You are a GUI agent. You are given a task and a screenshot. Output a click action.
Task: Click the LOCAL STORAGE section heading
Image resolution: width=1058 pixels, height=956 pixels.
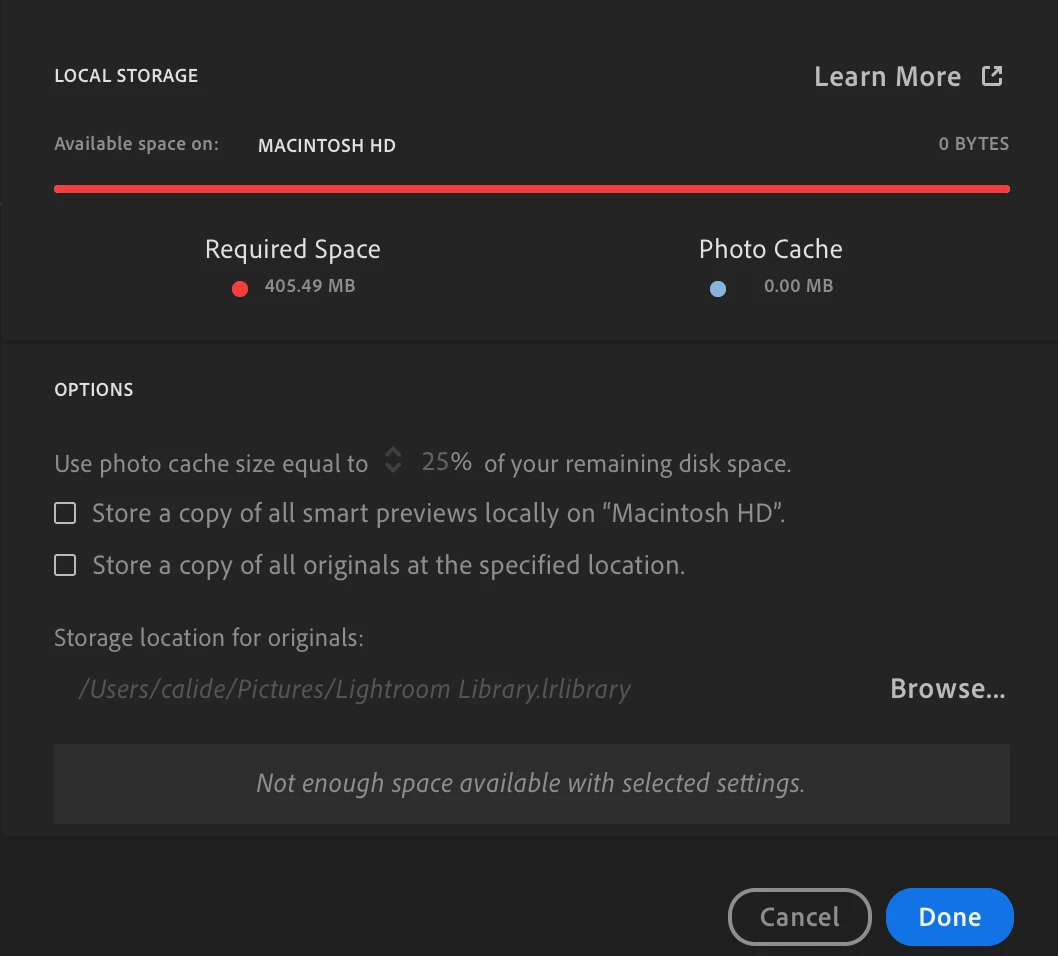[126, 76]
